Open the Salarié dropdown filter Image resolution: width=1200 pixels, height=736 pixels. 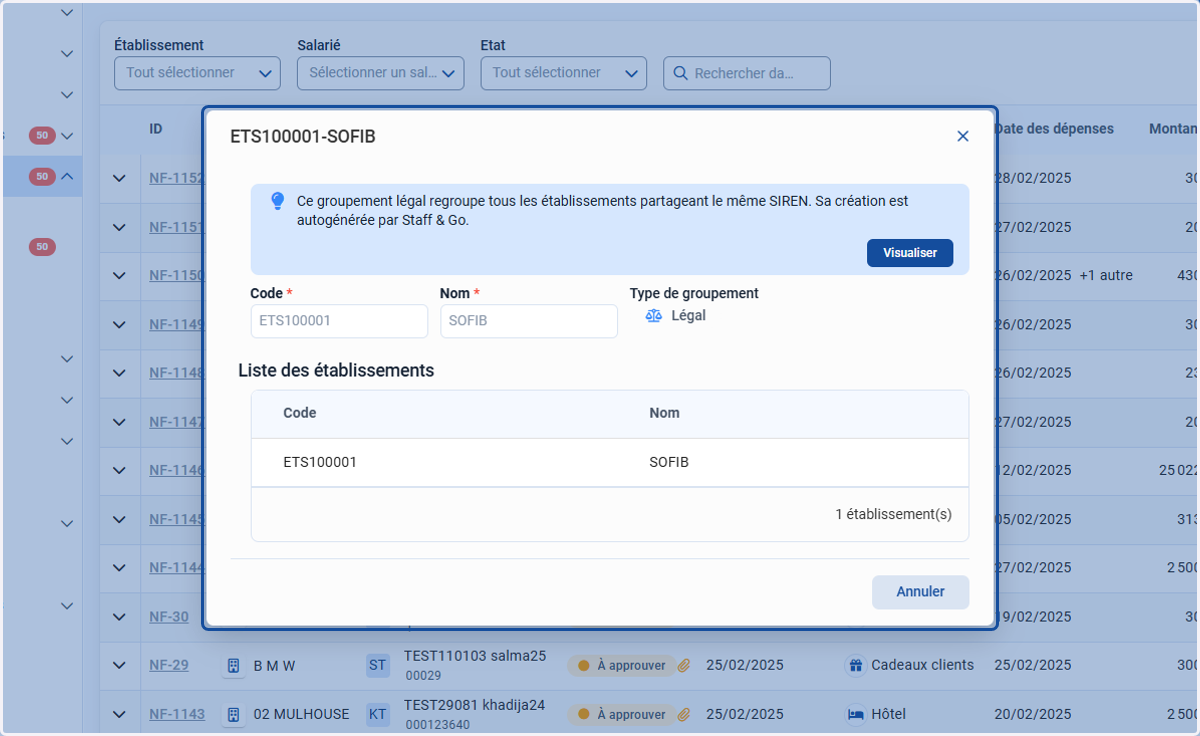[380, 73]
